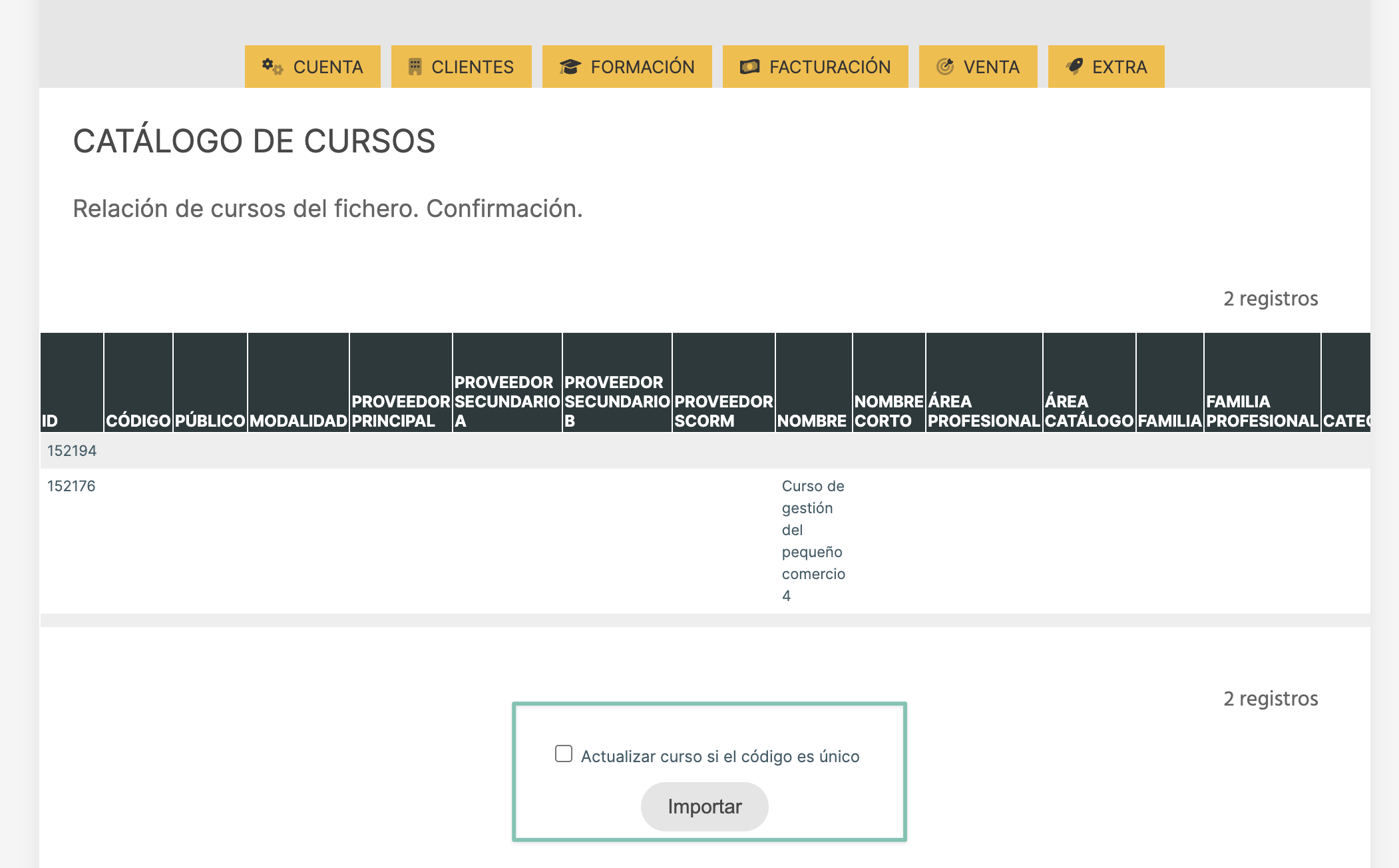Open the FACTURACIÓN menu tab
1399x868 pixels.
(815, 67)
